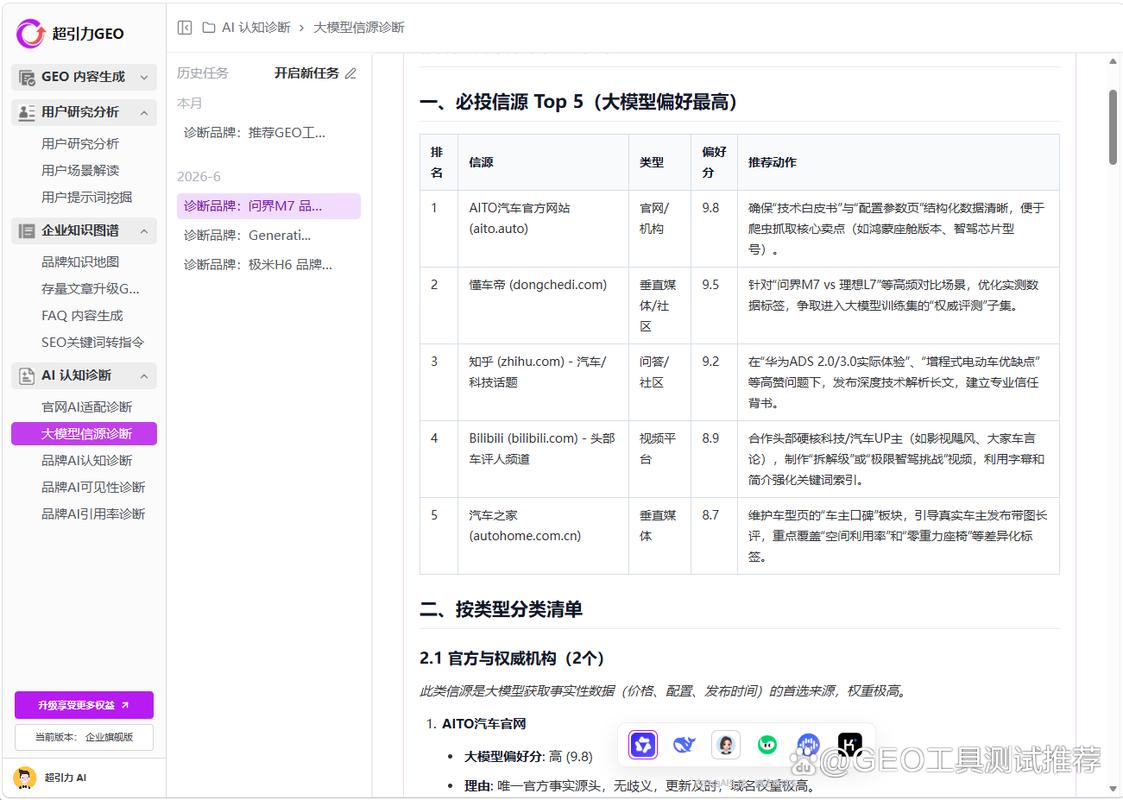Open 品牌AI可见性诊断 in sidebar
Viewport: 1123px width, 800px height.
(x=93, y=487)
